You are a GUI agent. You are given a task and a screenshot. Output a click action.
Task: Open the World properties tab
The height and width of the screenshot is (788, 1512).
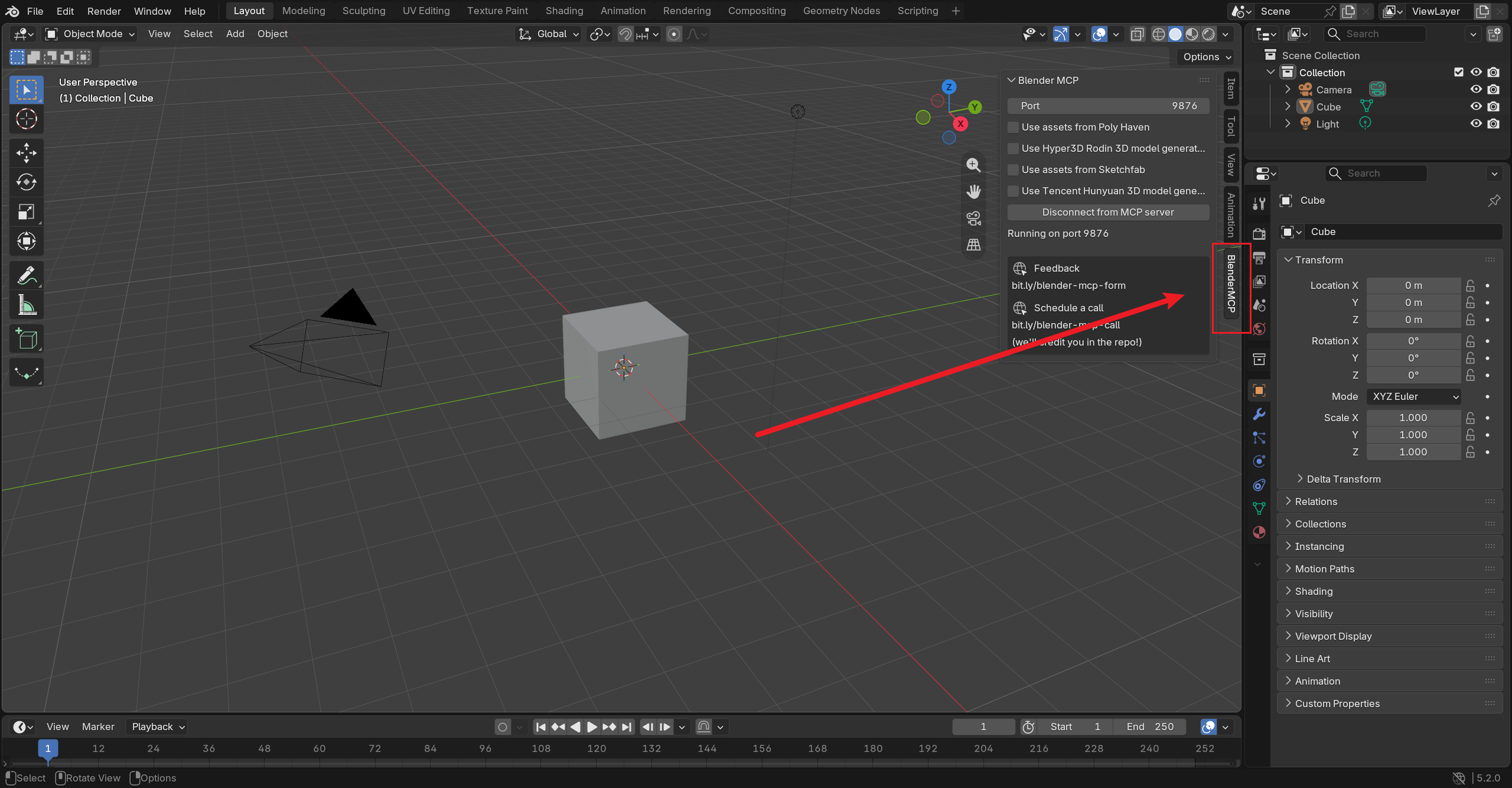coord(1259,329)
